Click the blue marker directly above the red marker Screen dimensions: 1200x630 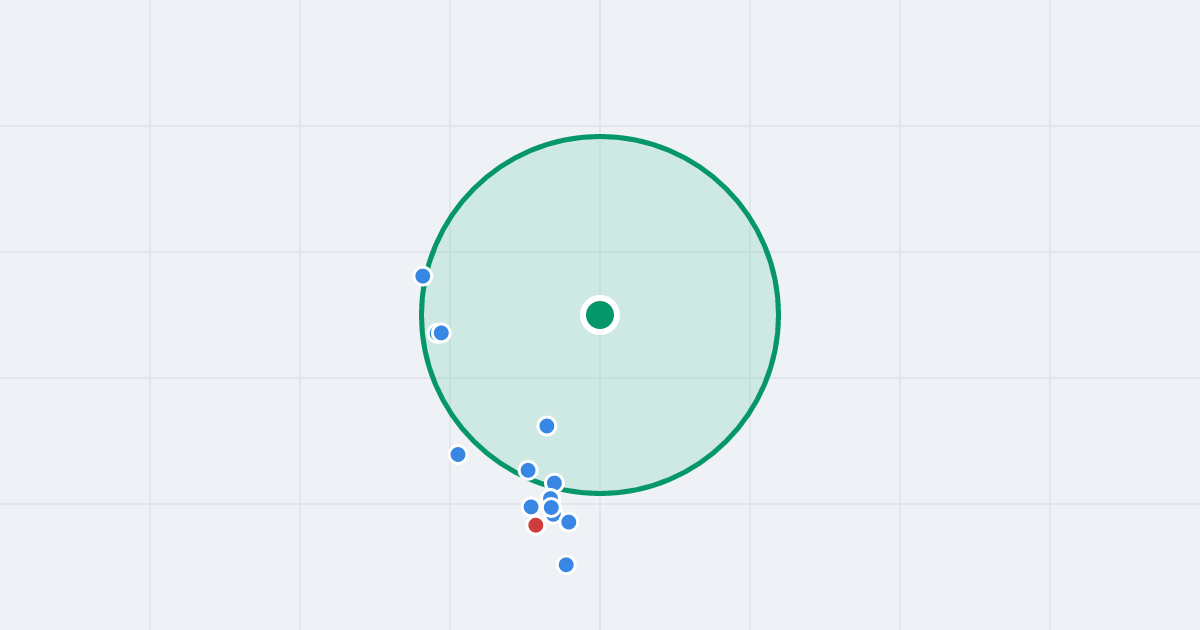point(531,507)
